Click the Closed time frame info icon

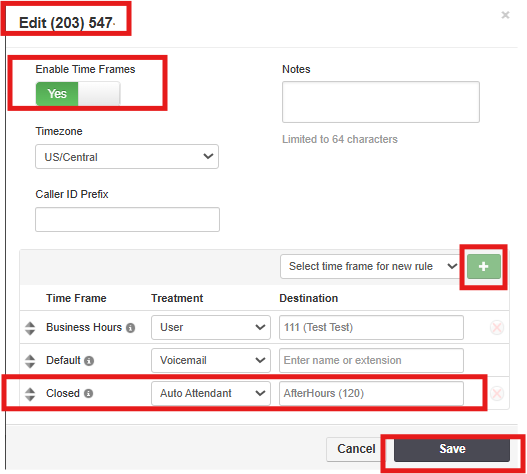point(88,393)
